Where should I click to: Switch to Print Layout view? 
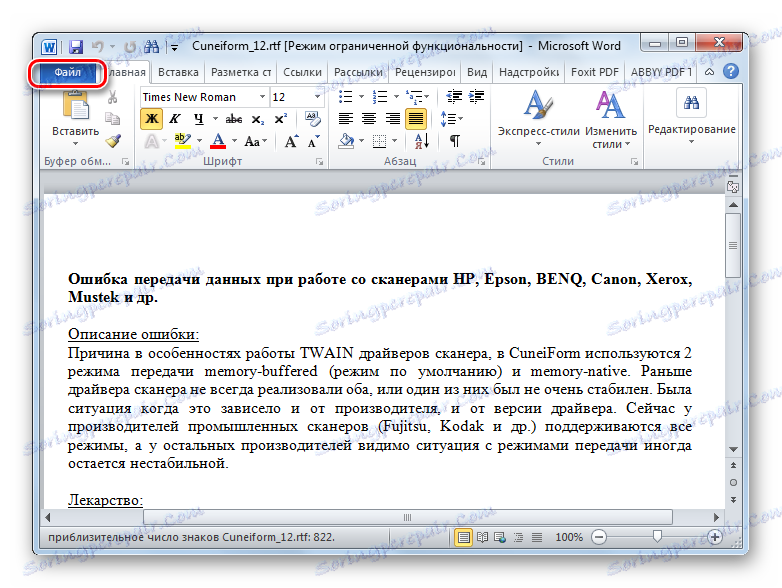(463, 537)
